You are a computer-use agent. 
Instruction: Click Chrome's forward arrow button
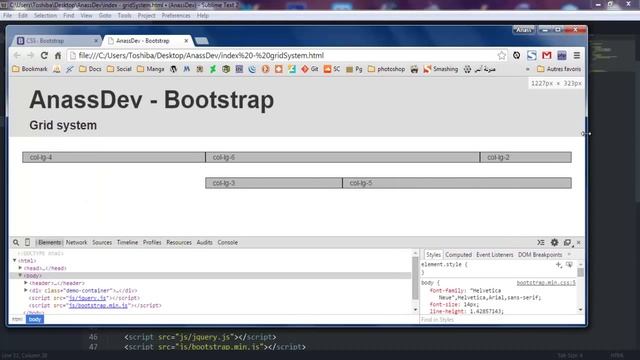click(x=31, y=56)
